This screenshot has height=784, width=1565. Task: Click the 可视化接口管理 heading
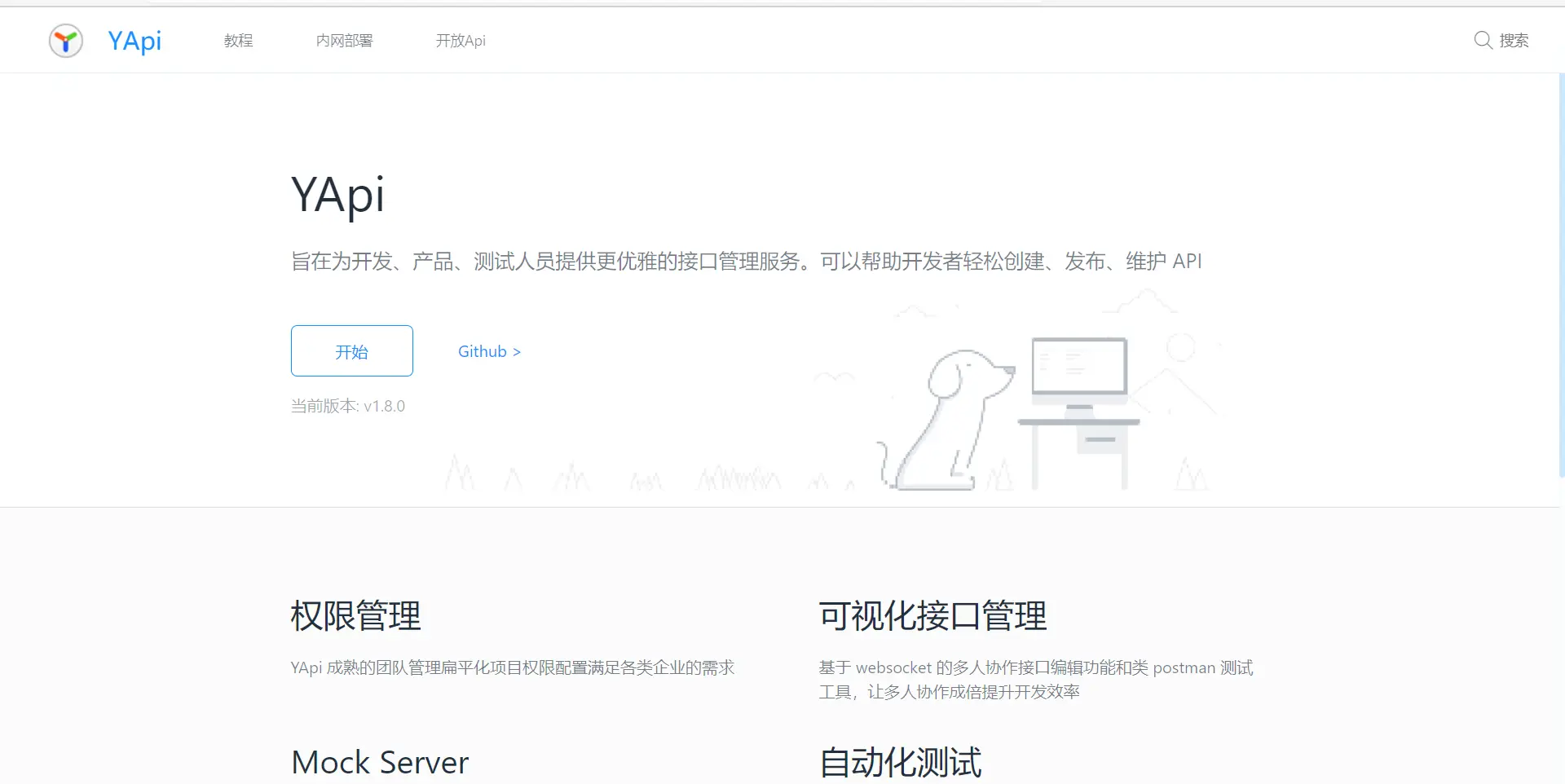[x=932, y=615]
